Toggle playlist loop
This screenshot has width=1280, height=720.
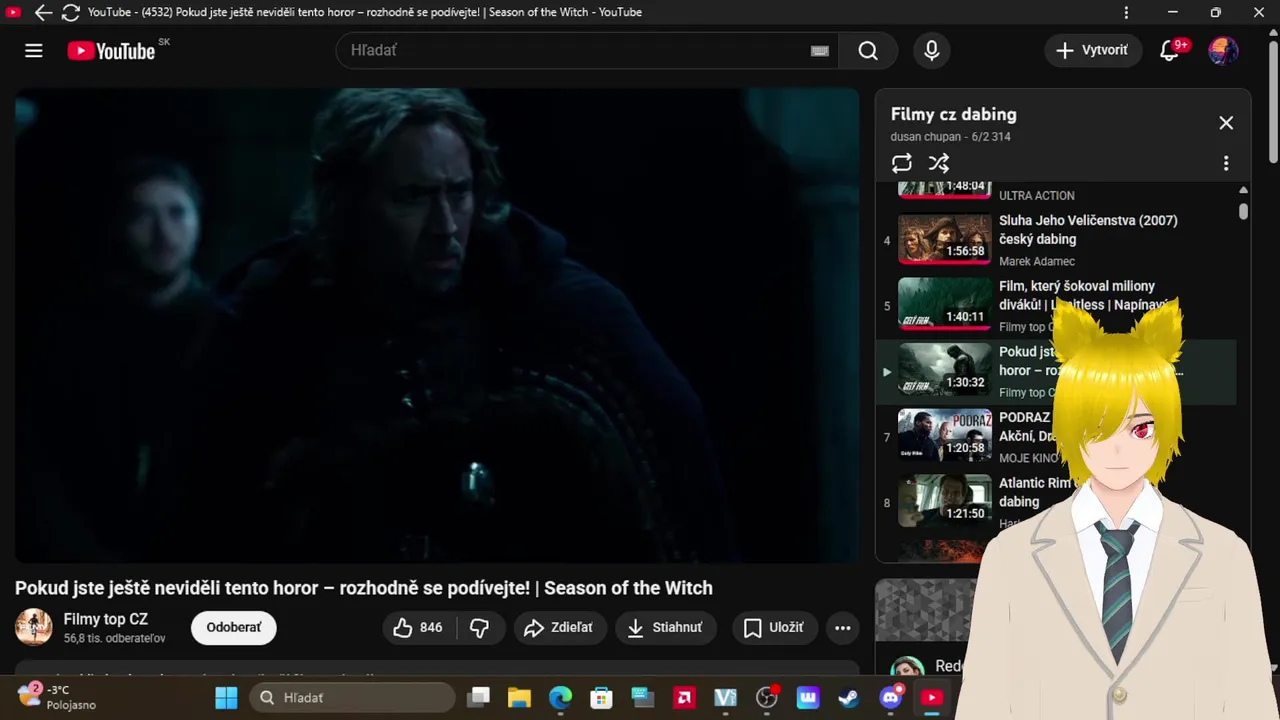[902, 163]
